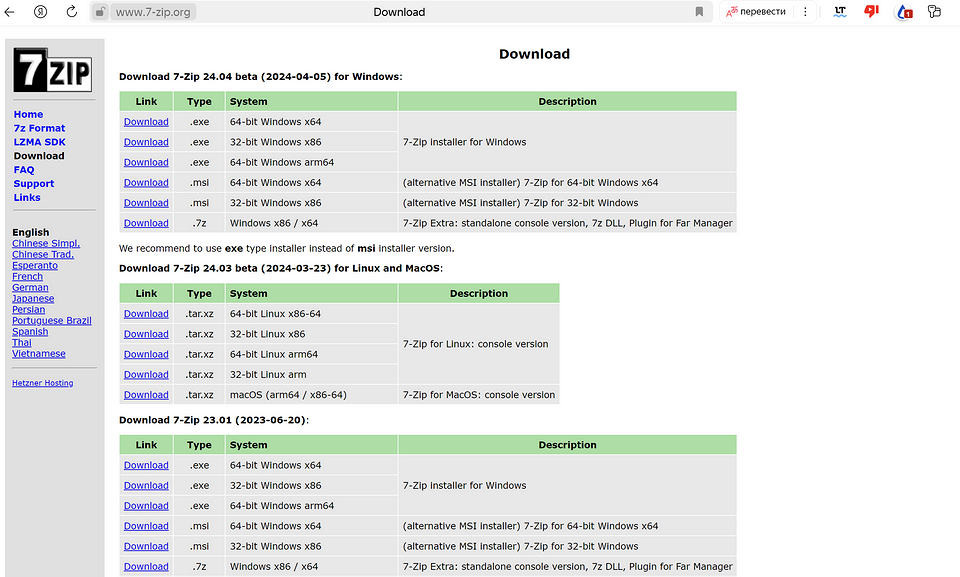Switch language to Thai

coord(21,342)
